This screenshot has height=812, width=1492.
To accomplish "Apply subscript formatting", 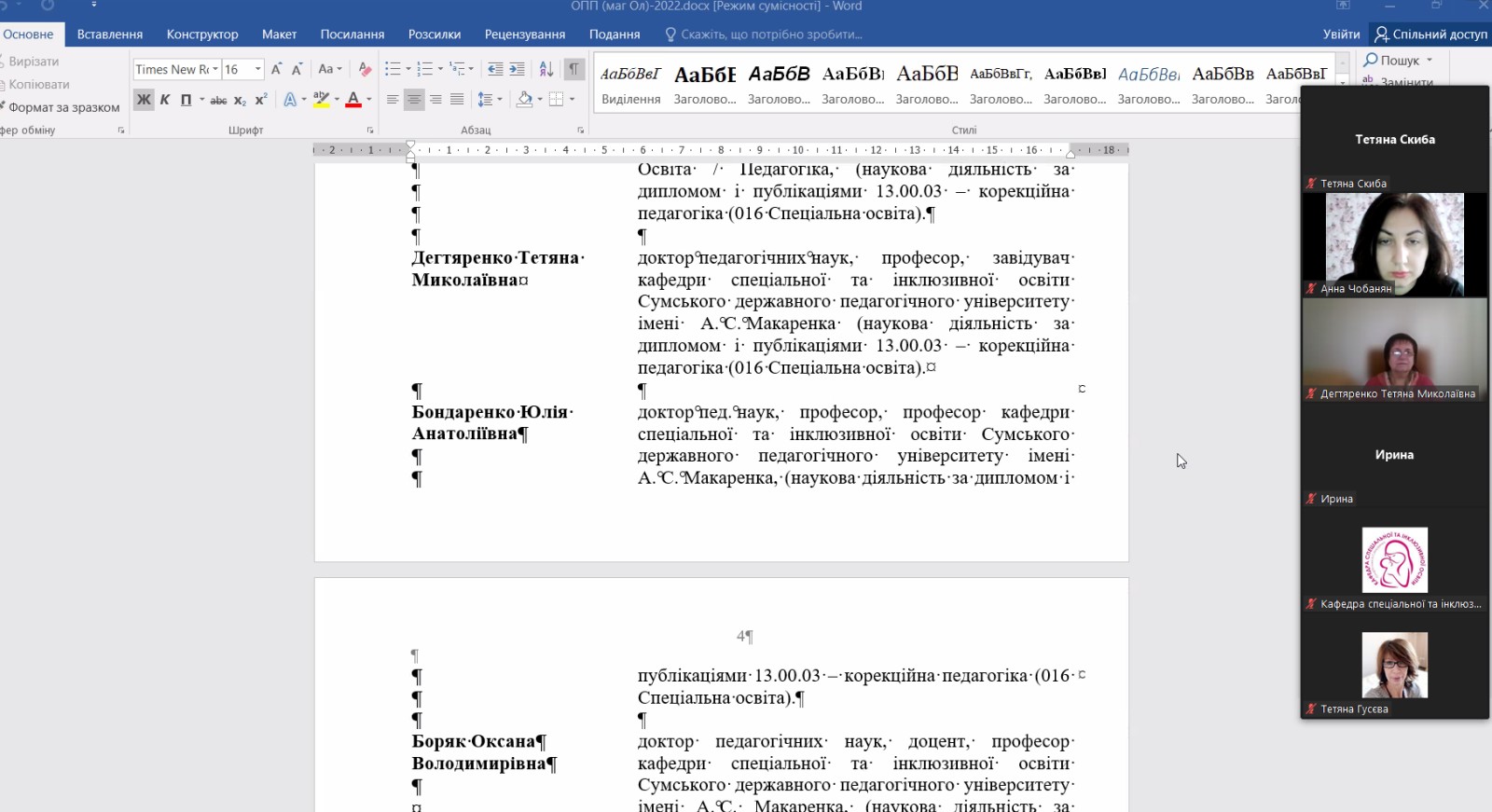I will 240,100.
